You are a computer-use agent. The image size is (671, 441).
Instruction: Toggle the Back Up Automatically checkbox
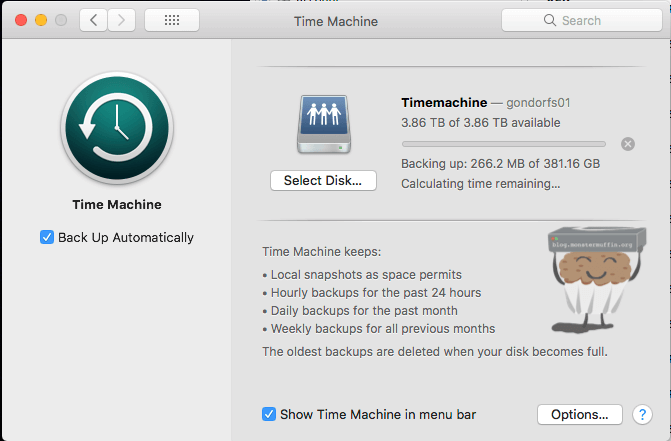[x=47, y=238]
